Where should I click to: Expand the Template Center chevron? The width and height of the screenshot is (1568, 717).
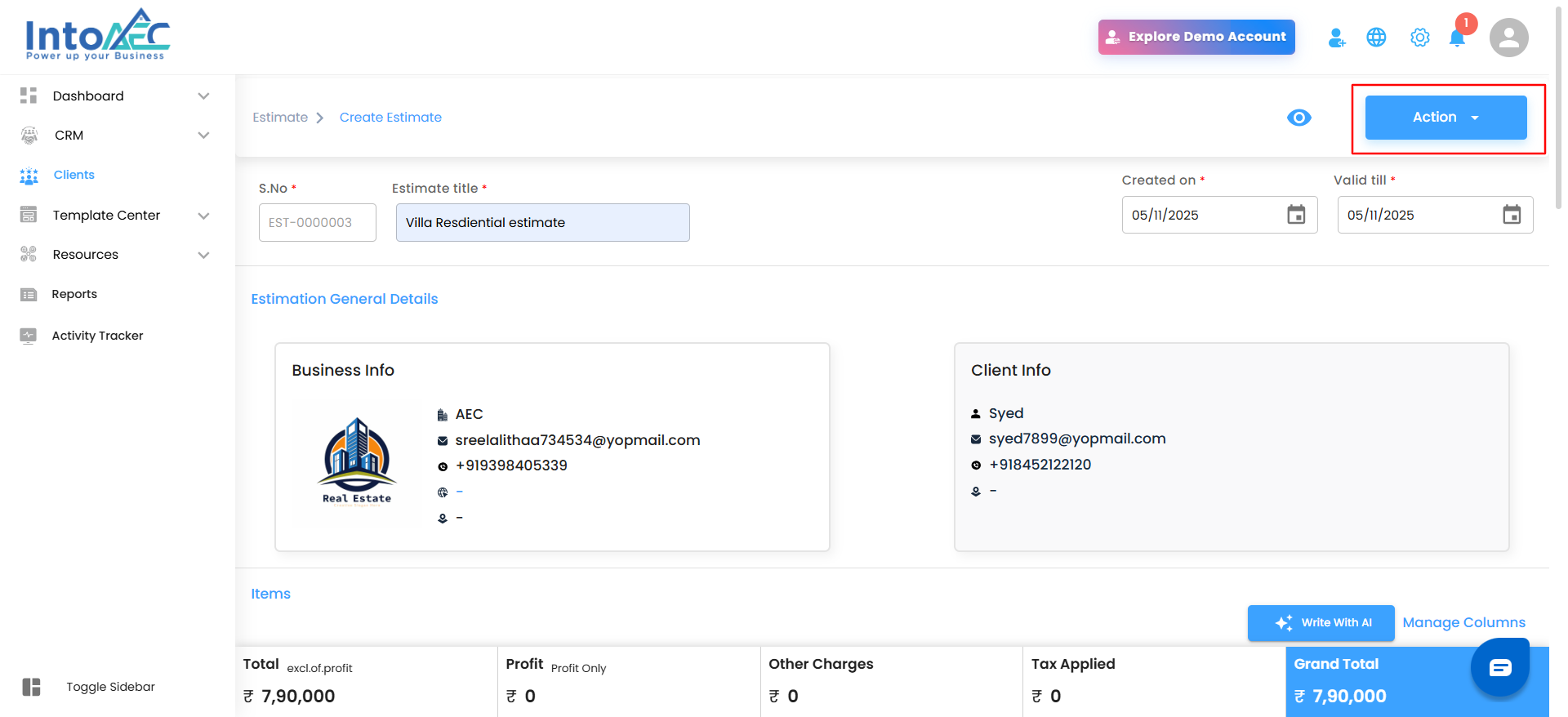point(204,216)
